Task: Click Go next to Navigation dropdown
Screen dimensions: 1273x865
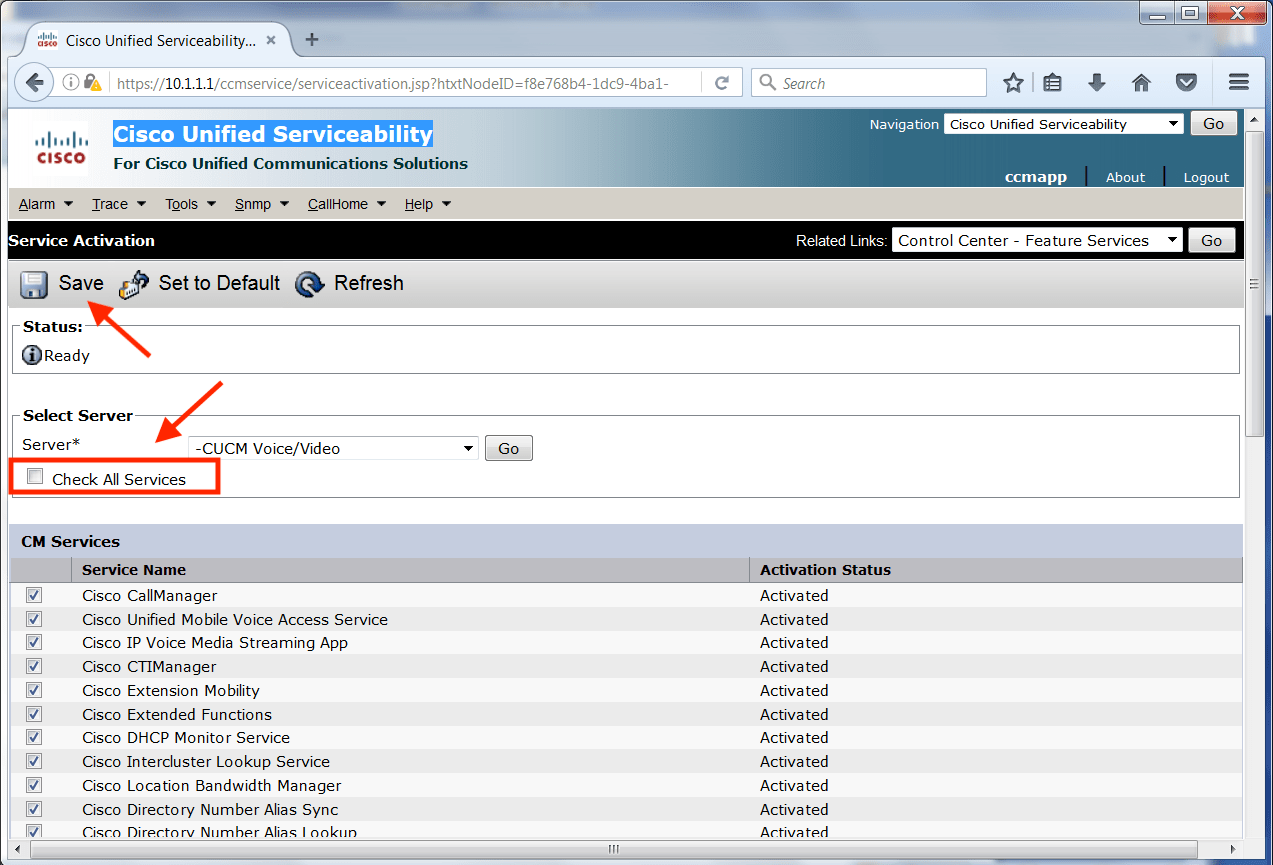Action: [1213, 124]
